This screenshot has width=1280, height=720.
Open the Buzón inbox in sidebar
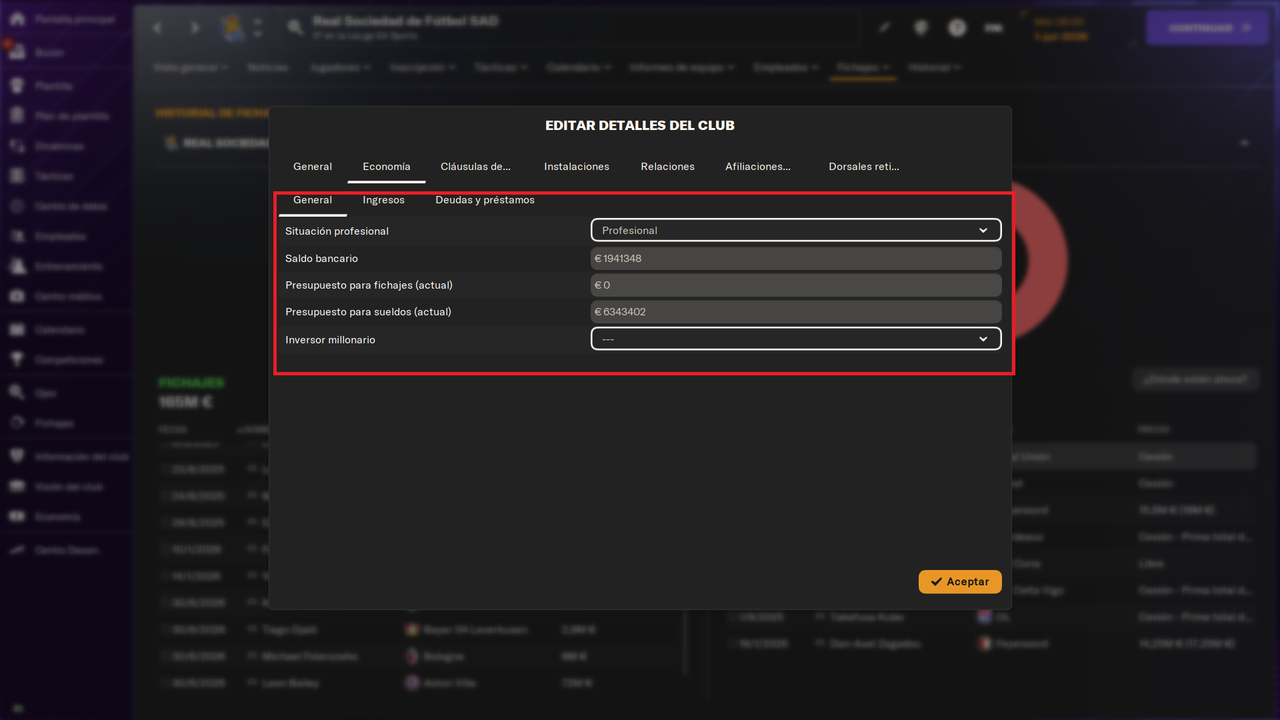[17, 52]
